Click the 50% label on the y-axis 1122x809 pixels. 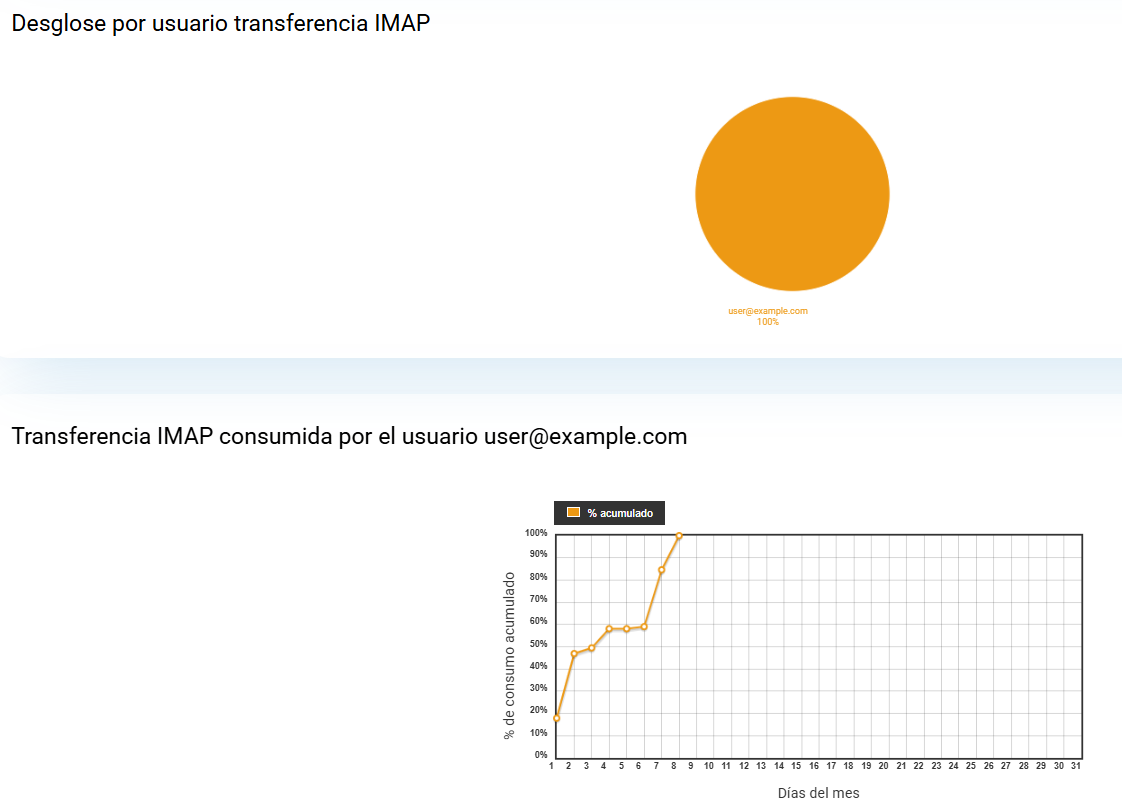(x=539, y=644)
